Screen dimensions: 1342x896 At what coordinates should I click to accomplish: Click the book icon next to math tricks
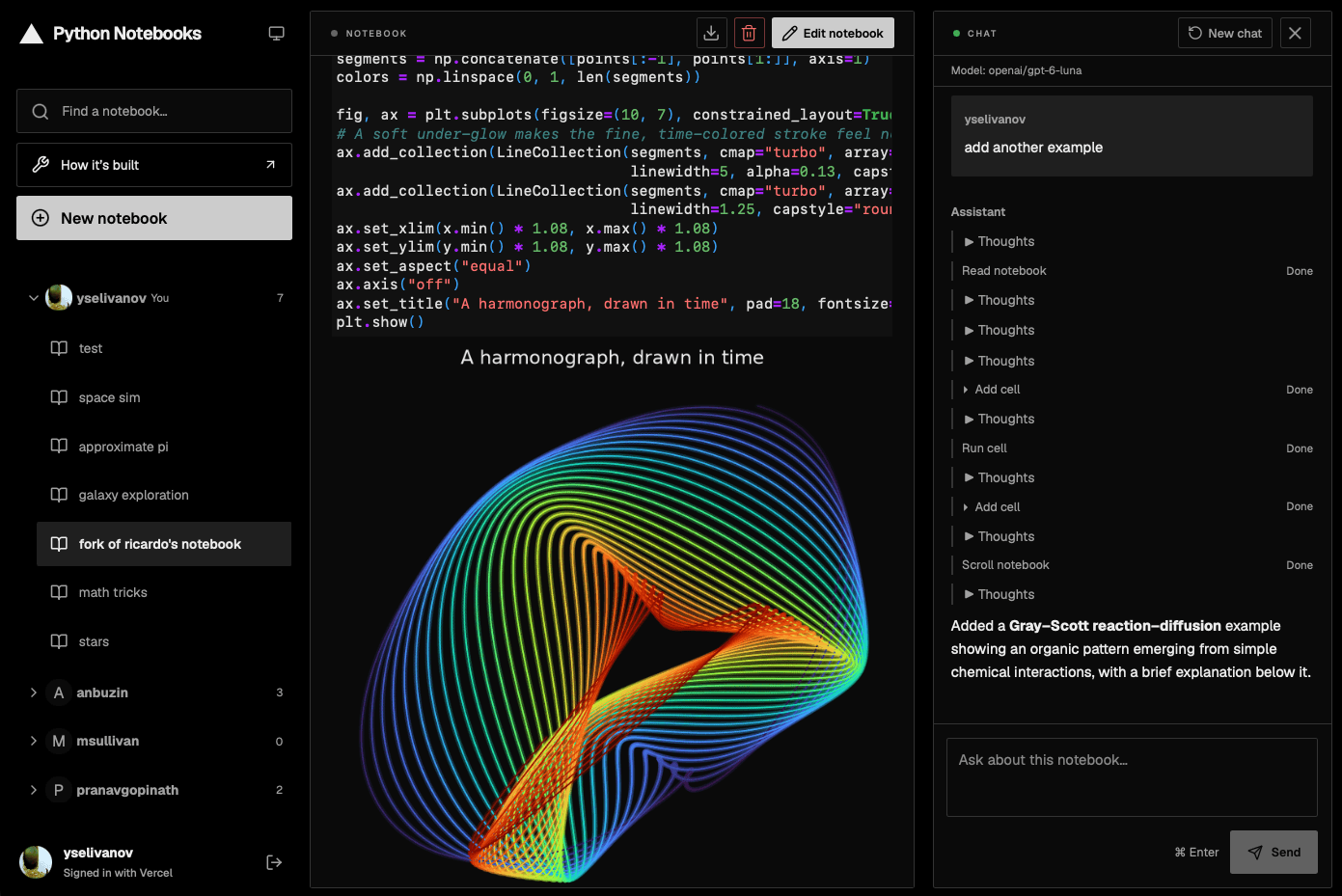coord(59,592)
